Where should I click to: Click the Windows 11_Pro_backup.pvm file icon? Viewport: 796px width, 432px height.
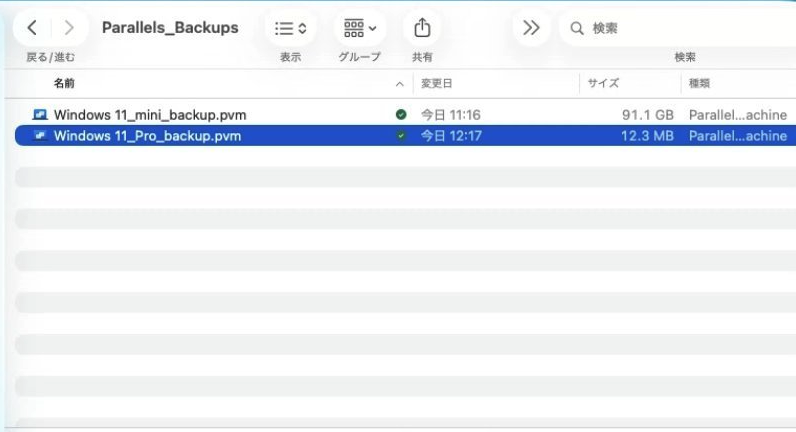(40, 136)
